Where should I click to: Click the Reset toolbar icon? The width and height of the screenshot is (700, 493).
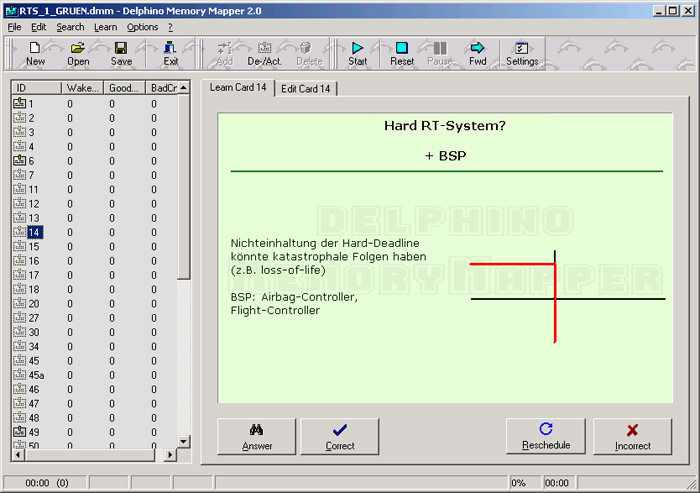(402, 48)
